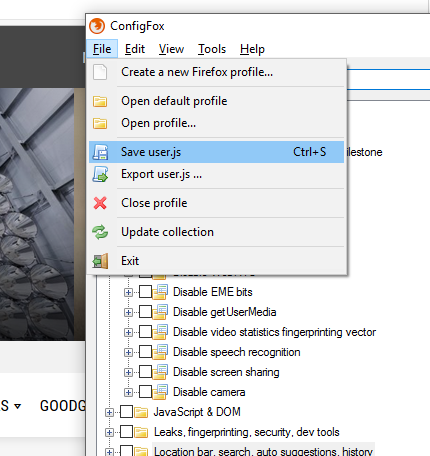Select Exit from File menu

click(x=216, y=261)
